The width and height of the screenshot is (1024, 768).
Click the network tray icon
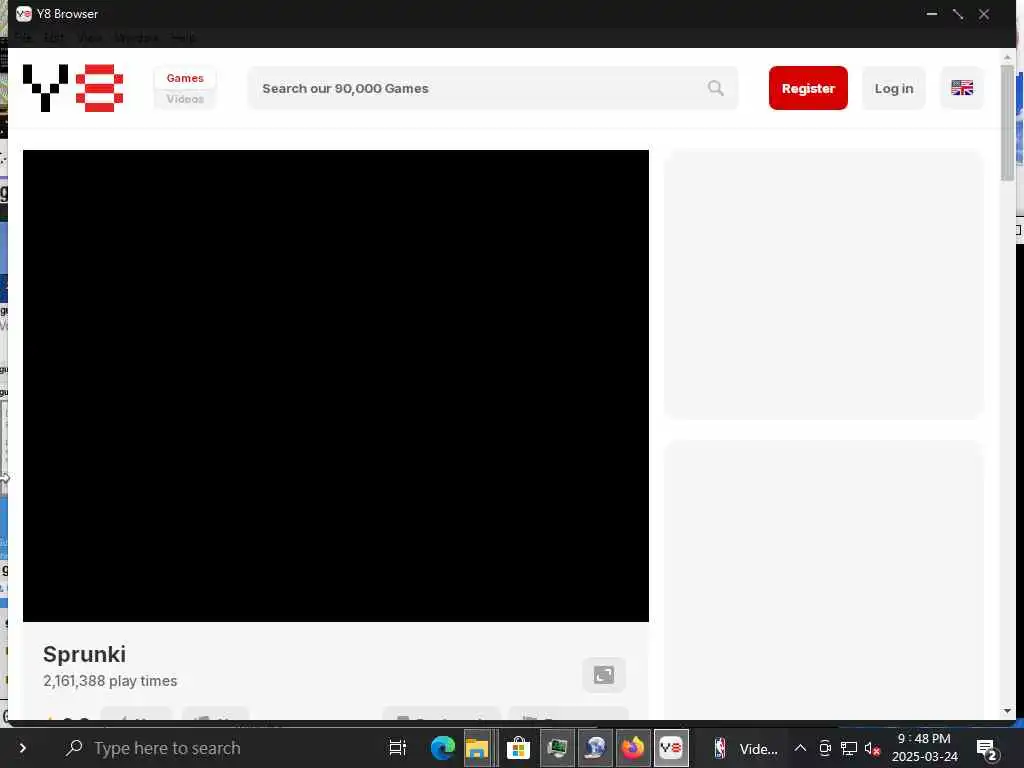click(849, 748)
